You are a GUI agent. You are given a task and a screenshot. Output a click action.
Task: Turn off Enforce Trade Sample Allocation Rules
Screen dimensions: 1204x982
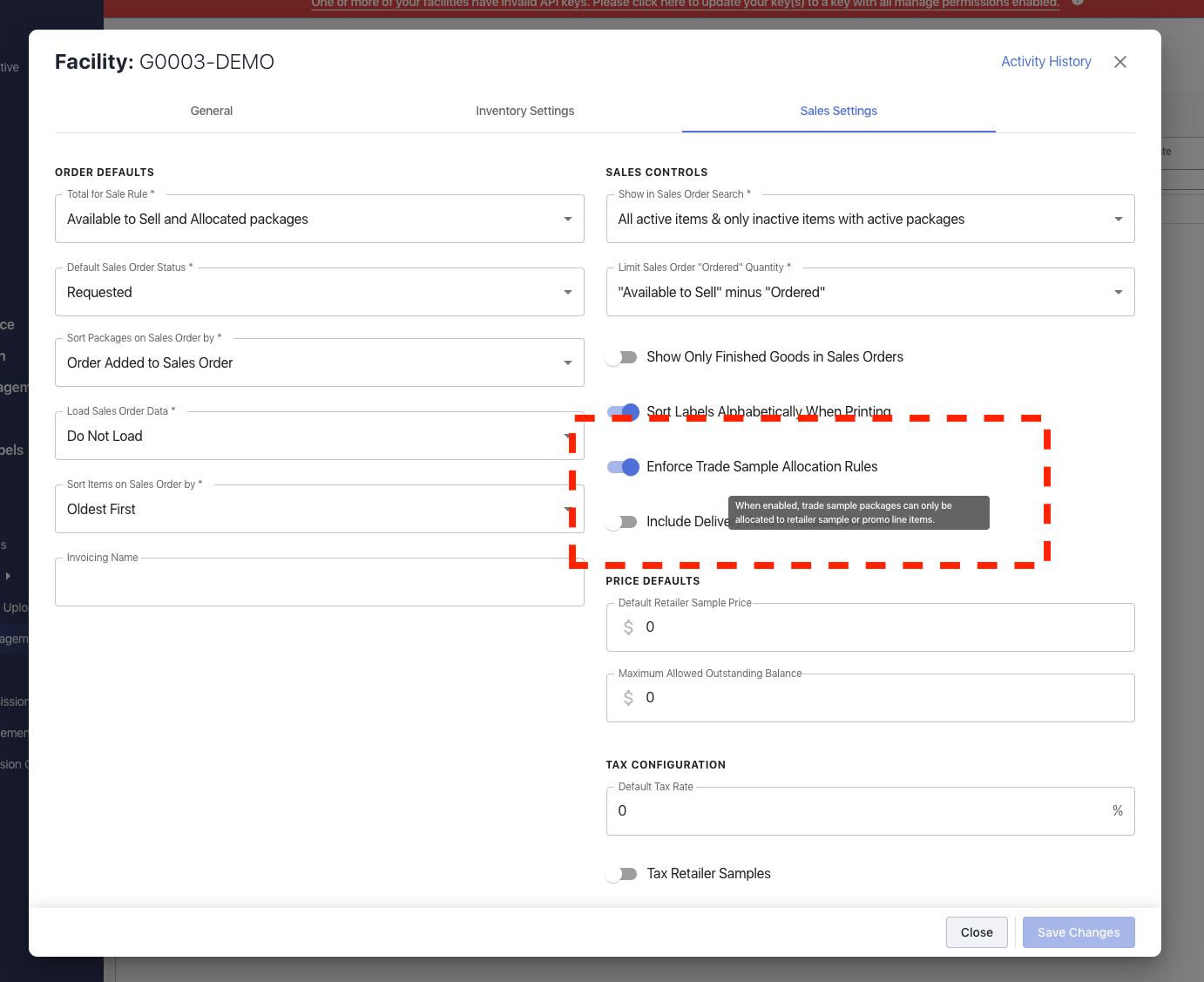(623, 467)
